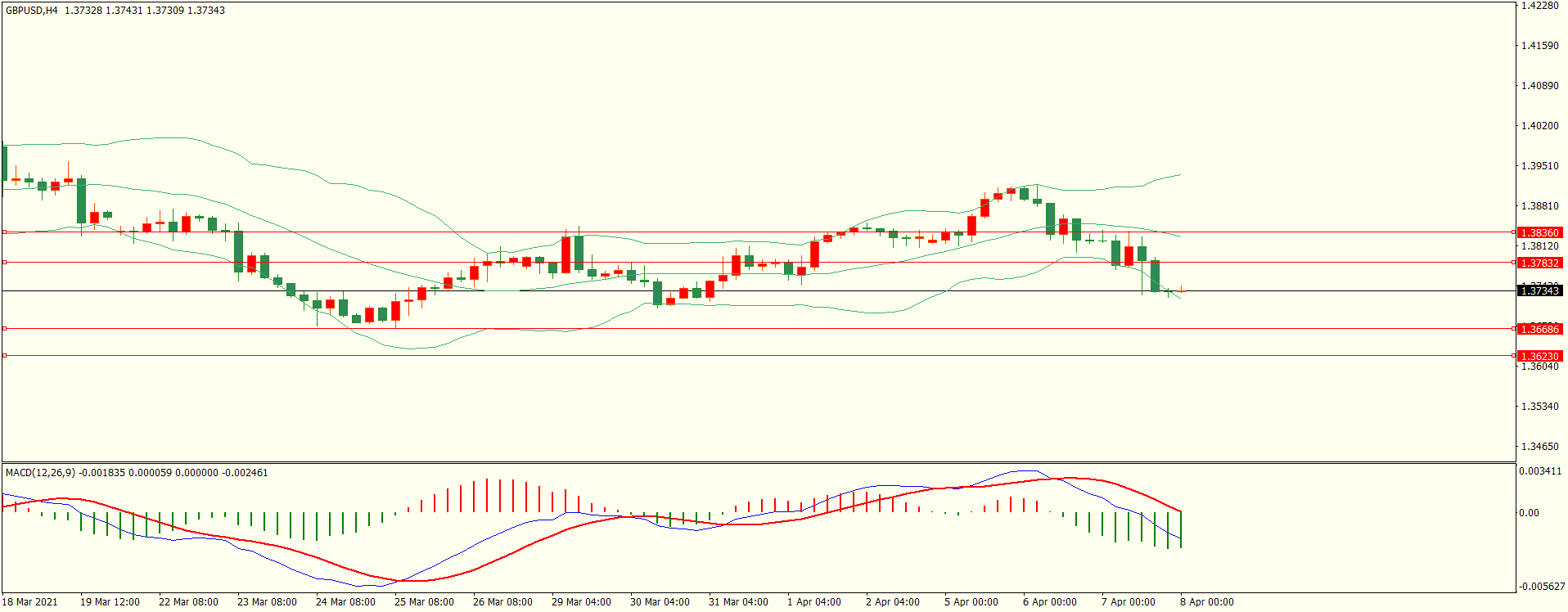Click the 8 Apr 00:00 time label

point(1206,602)
